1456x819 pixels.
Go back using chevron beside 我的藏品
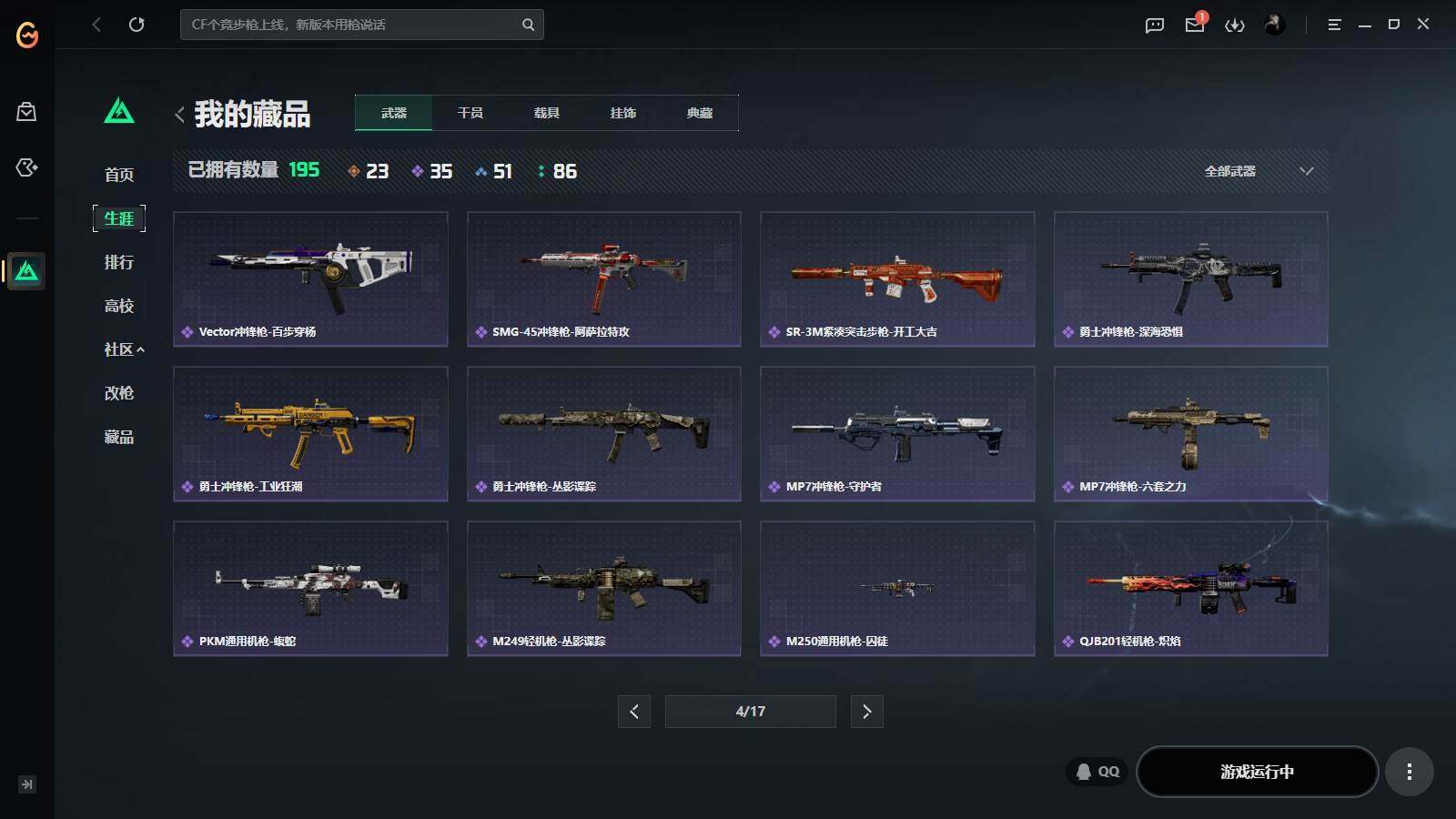click(179, 115)
